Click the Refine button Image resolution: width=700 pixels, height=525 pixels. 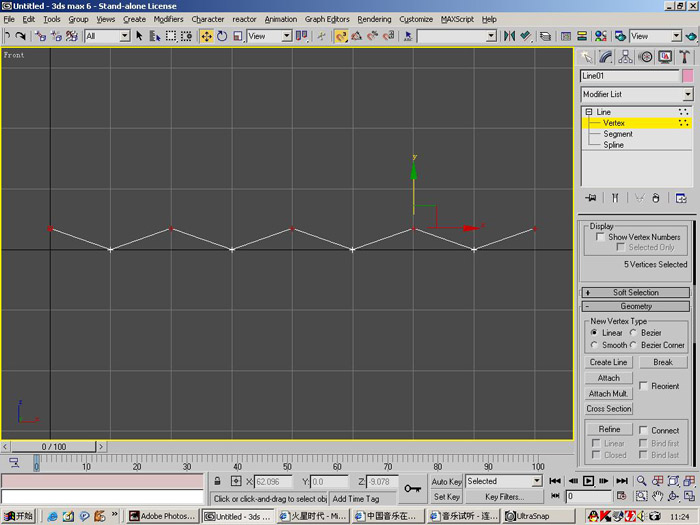(609, 429)
